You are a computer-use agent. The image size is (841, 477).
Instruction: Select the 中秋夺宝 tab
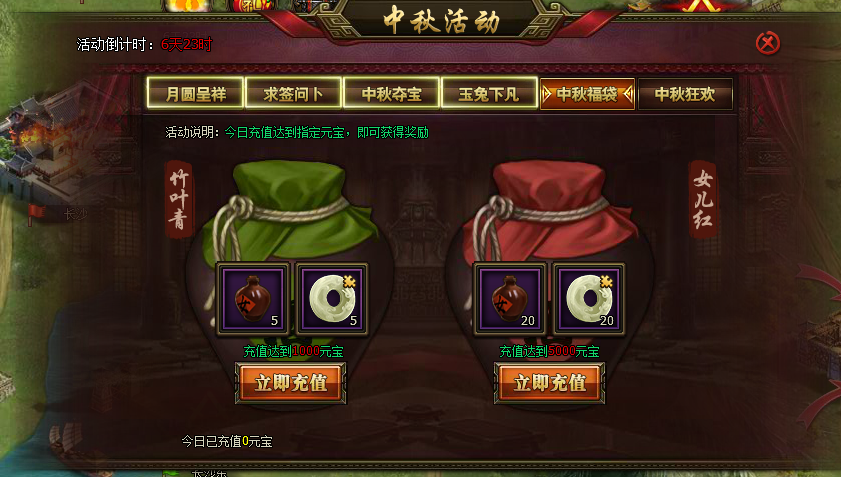click(391, 94)
